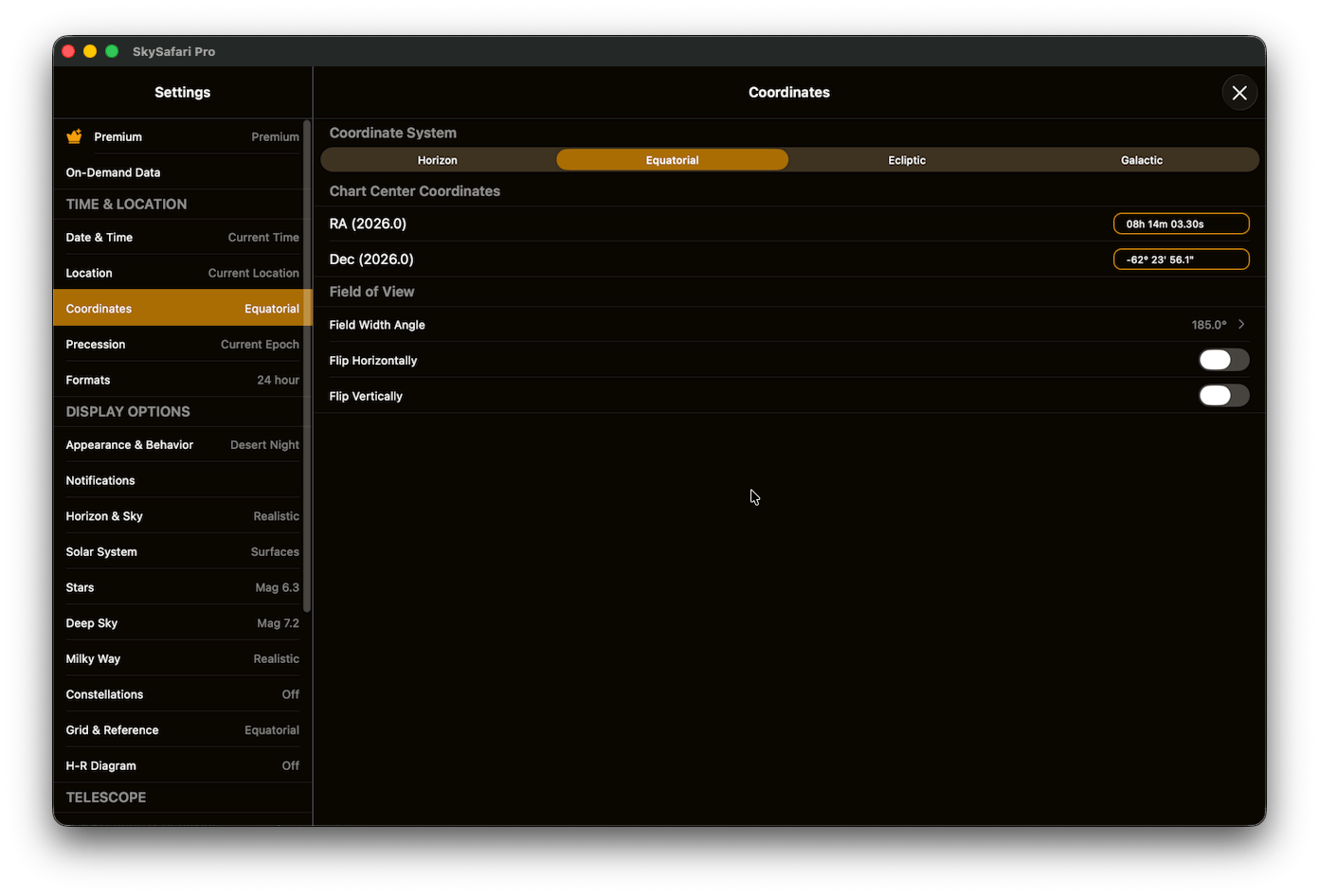Edit the RA (2026.0) value field
Screen dimensions: 1319x896
(x=1181, y=224)
